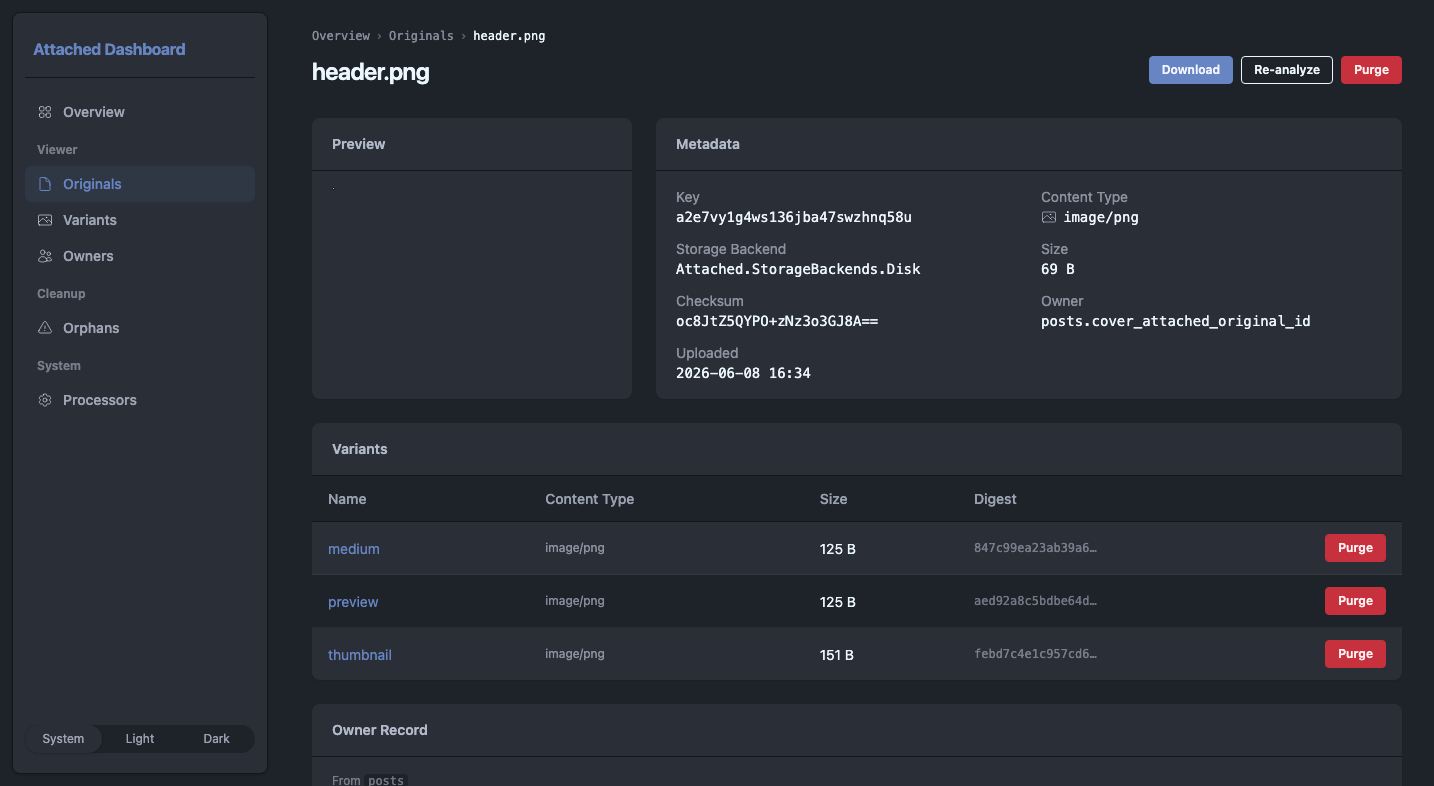1434x786 pixels.
Task: Go to the Owners sidebar item
Action: (140, 256)
